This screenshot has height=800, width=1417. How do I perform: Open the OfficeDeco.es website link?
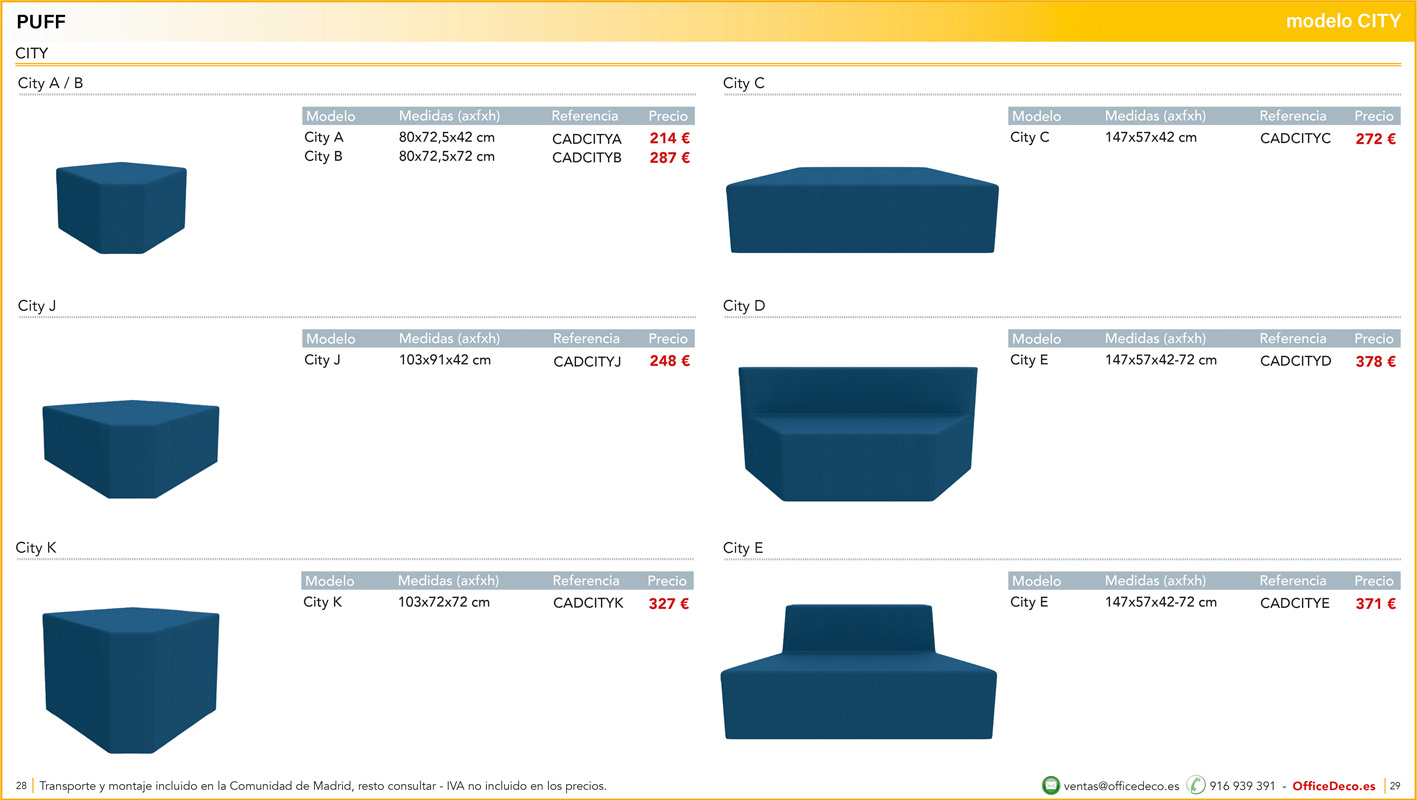coord(1333,786)
